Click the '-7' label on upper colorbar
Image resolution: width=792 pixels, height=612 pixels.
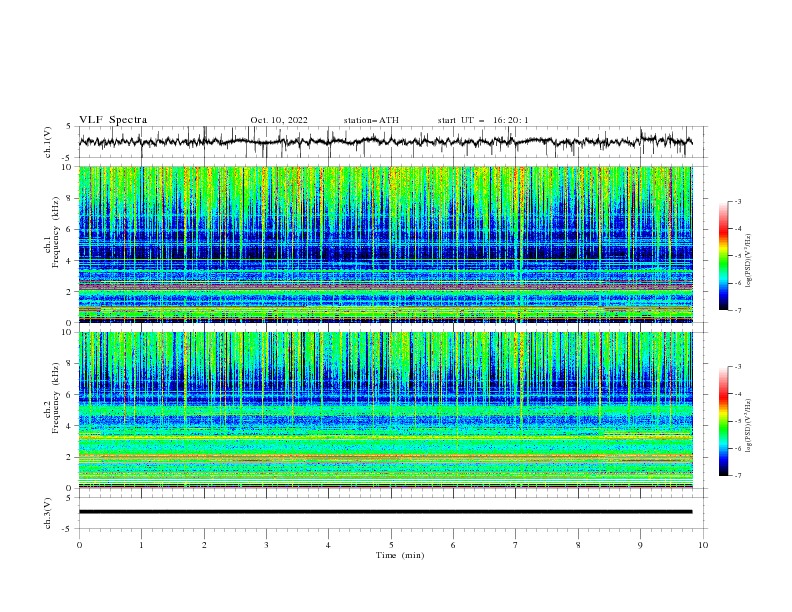pos(737,311)
